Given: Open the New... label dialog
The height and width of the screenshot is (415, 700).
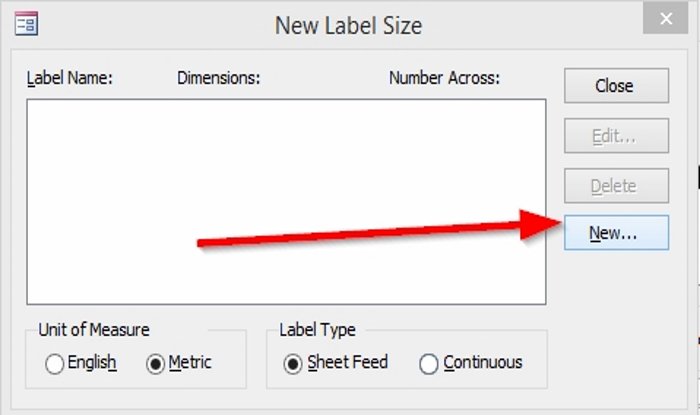Looking at the screenshot, I should 615,234.
